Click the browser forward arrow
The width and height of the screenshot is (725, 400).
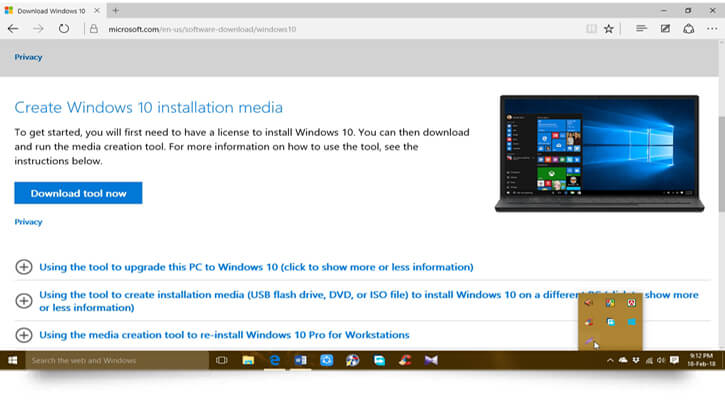(38, 29)
